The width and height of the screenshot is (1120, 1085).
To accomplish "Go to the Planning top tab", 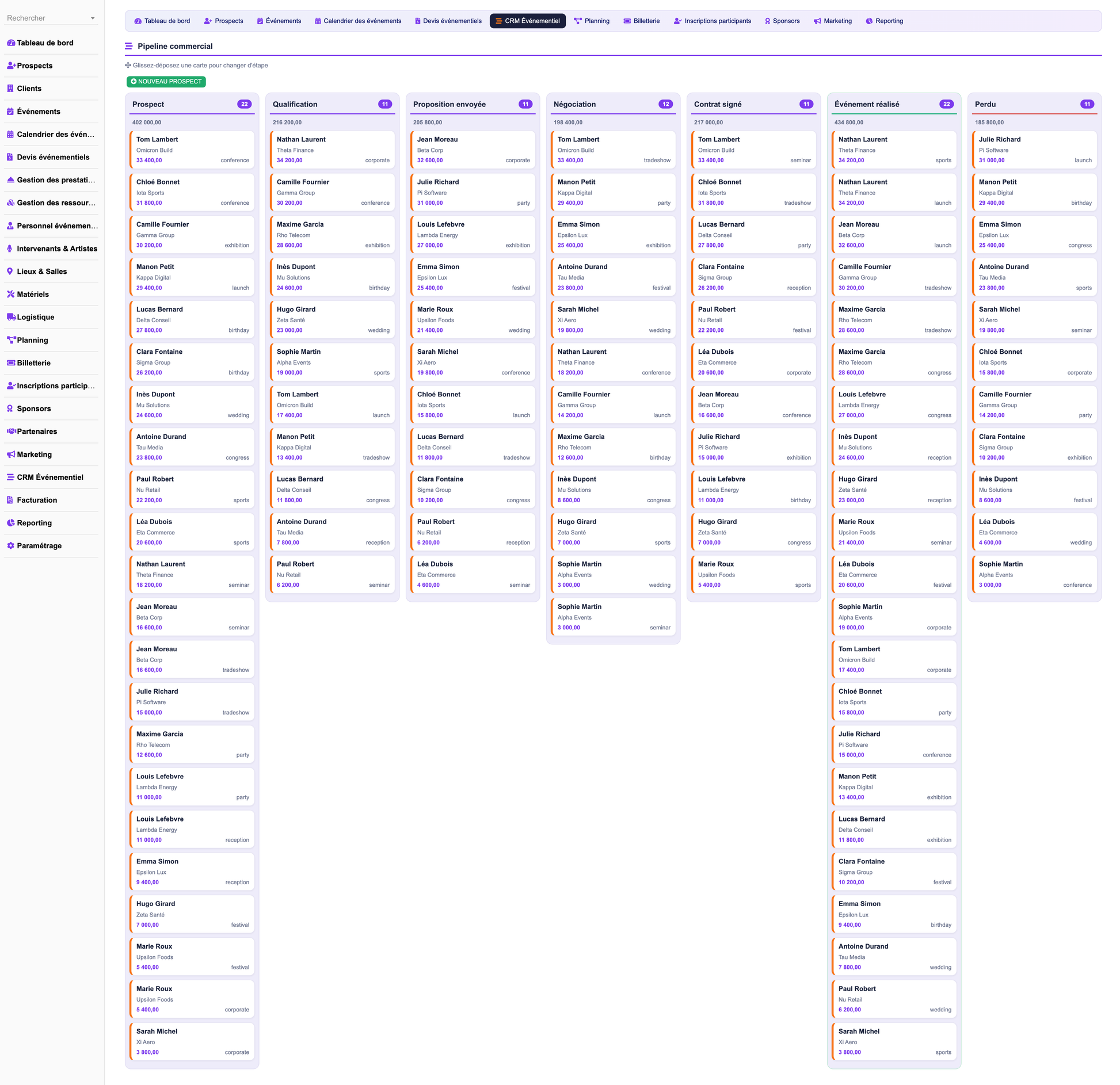I will click(592, 21).
